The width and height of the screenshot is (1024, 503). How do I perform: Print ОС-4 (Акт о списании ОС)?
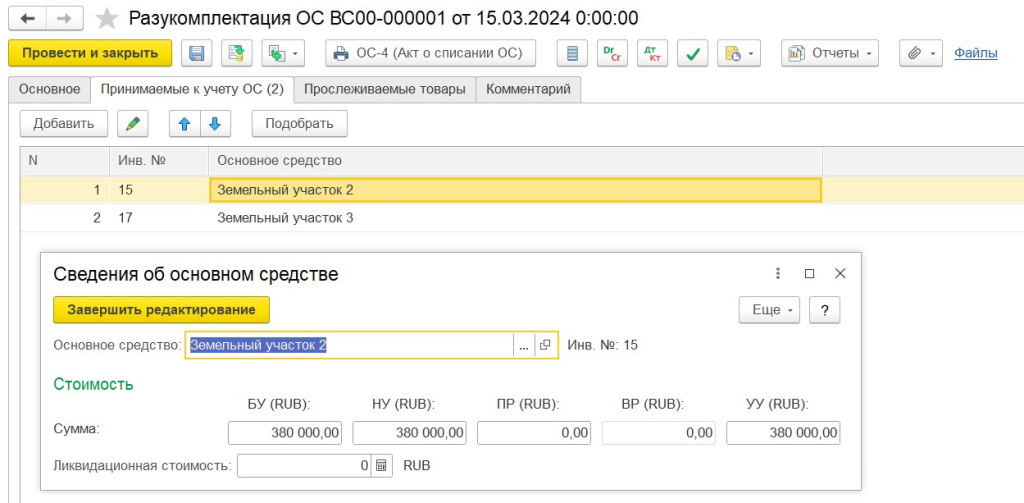tap(431, 53)
